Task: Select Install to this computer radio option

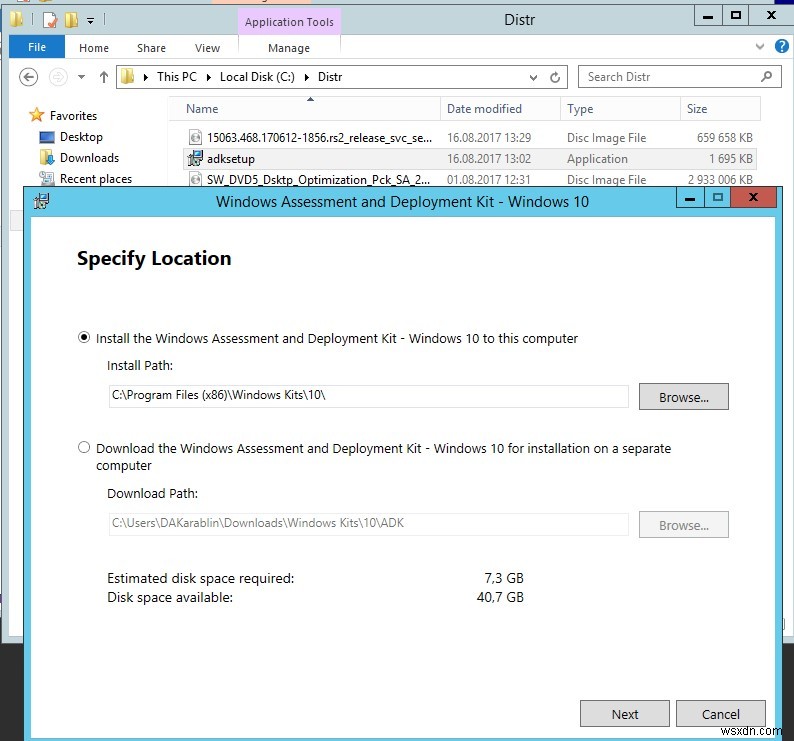Action: pos(84,338)
